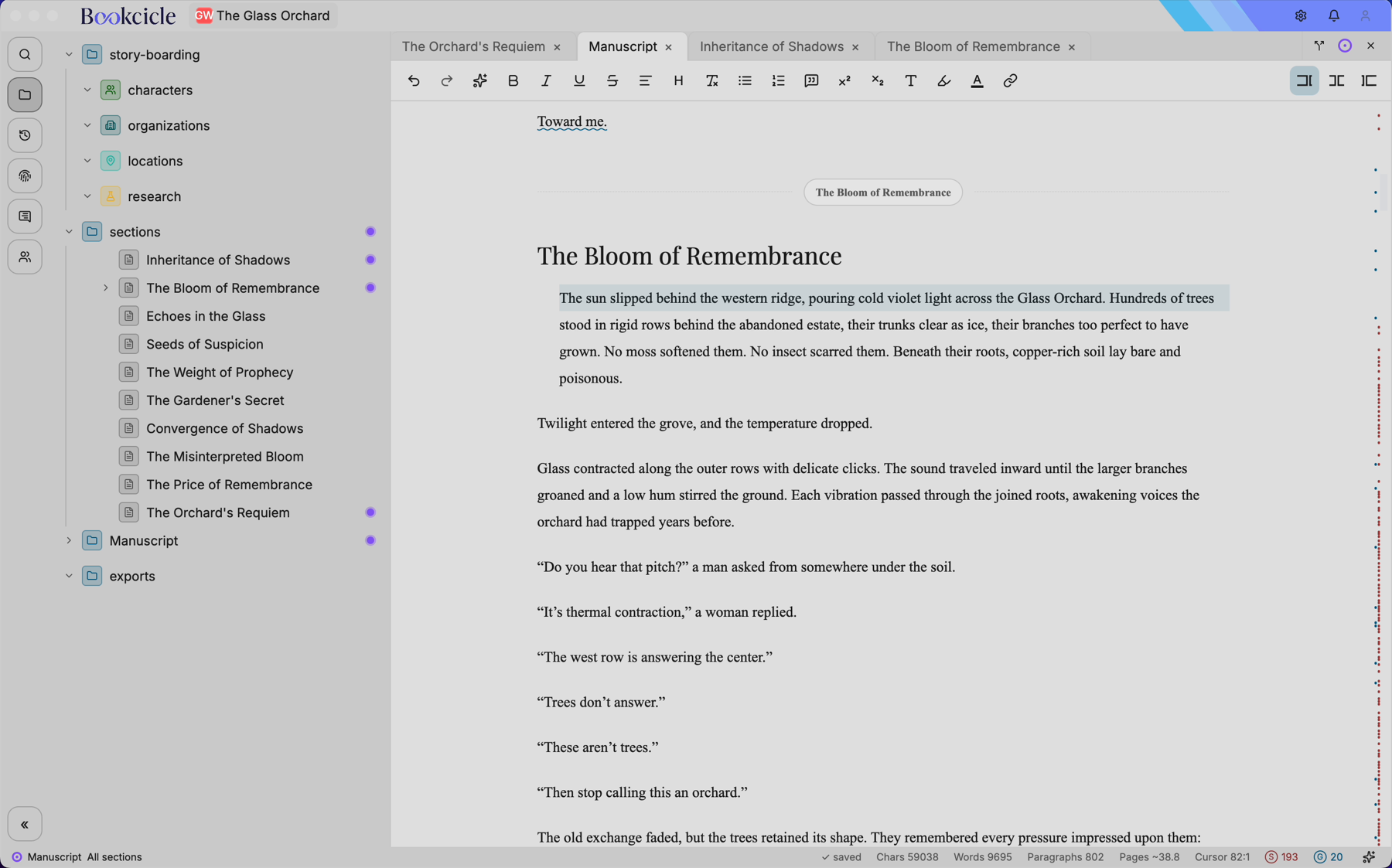This screenshot has height=868, width=1392.
Task: Apply superscript formatting
Action: pos(844,80)
